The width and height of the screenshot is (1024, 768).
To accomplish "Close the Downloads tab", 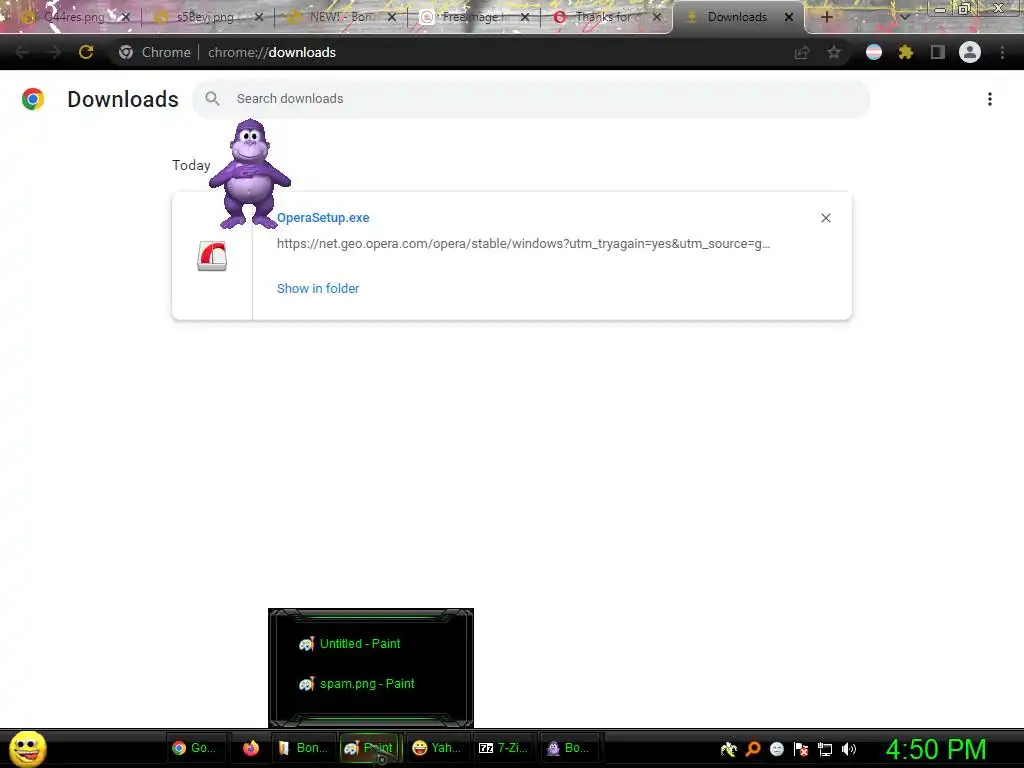I will click(789, 17).
